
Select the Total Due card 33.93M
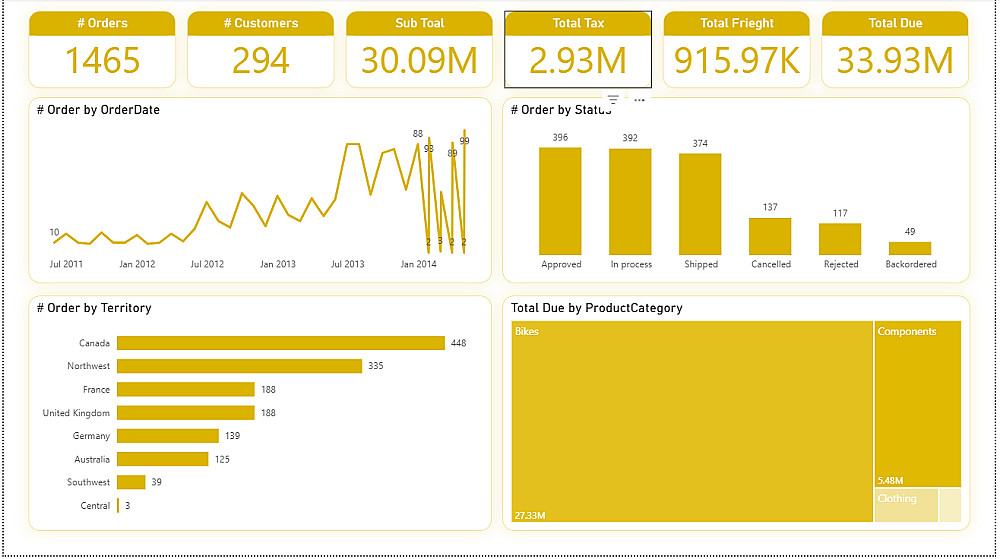coord(895,50)
